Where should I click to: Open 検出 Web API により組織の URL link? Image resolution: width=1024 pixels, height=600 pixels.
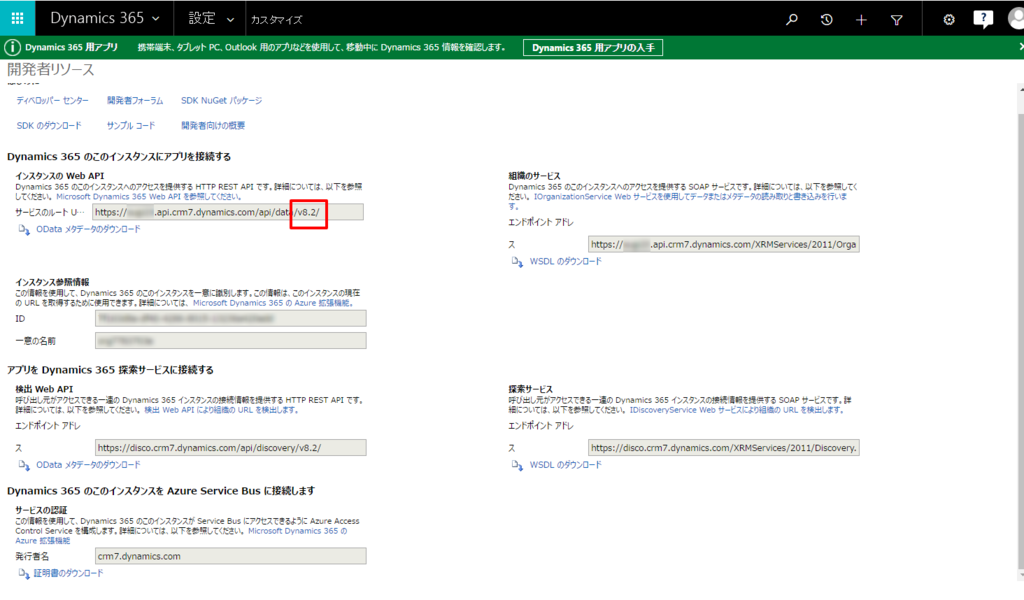click(221, 410)
